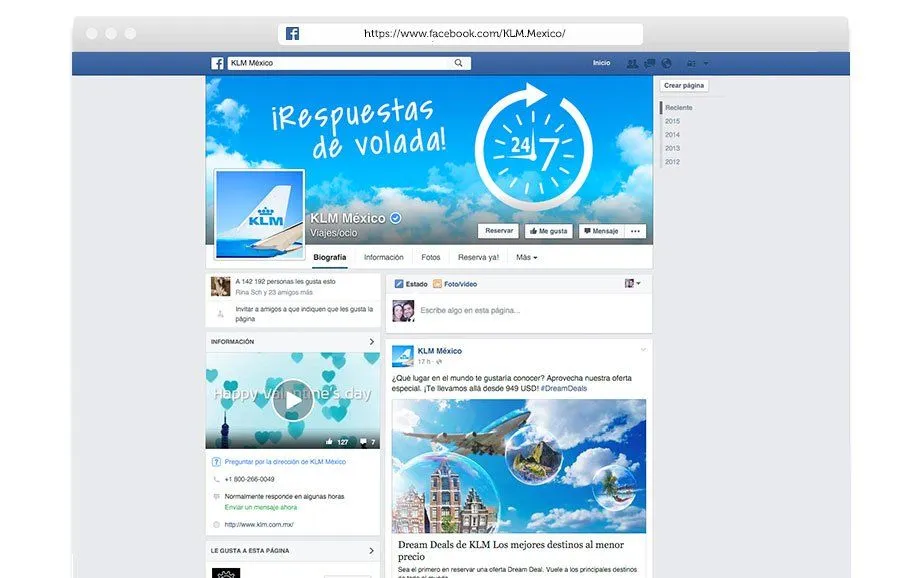
Task: Click the Facebook logo in the blue bar
Action: 217,63
